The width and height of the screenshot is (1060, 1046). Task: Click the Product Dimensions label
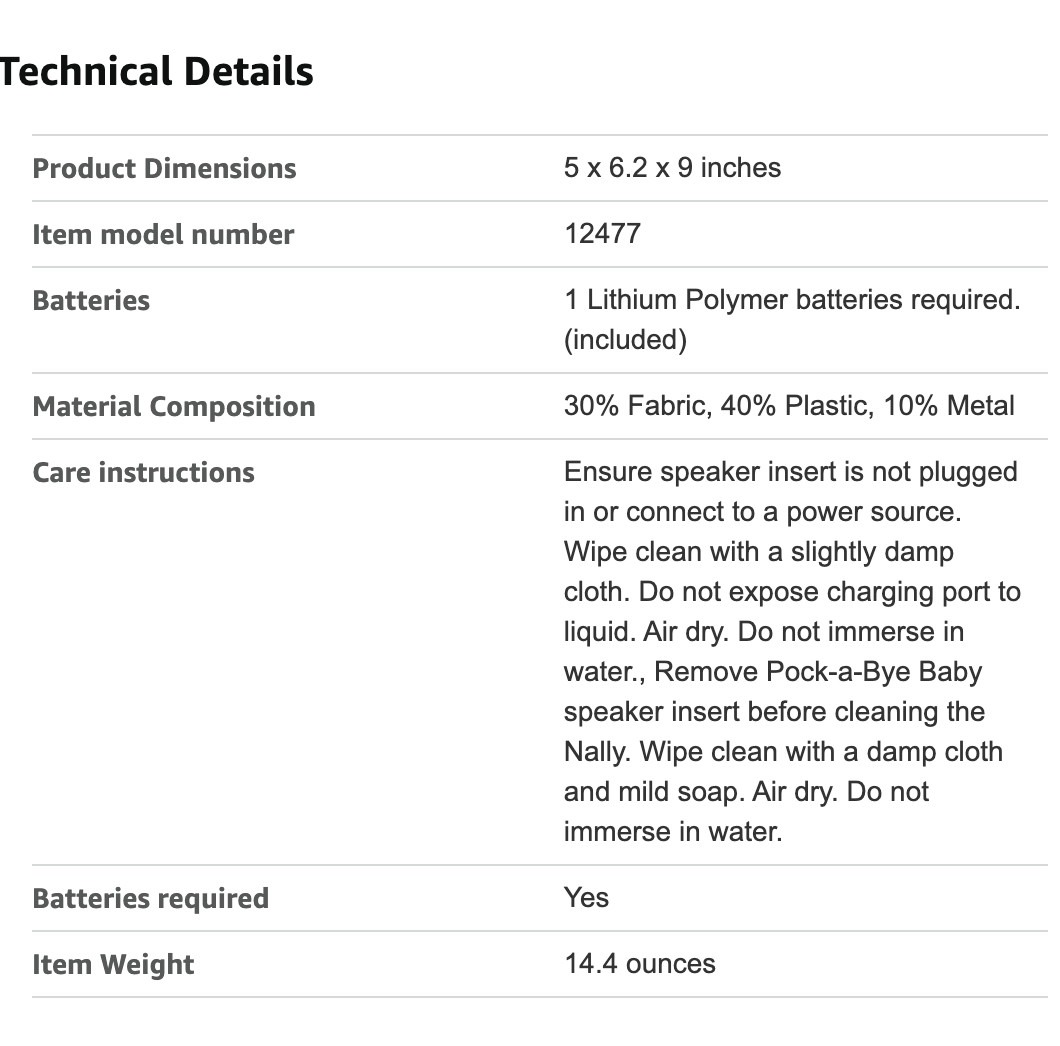(164, 168)
